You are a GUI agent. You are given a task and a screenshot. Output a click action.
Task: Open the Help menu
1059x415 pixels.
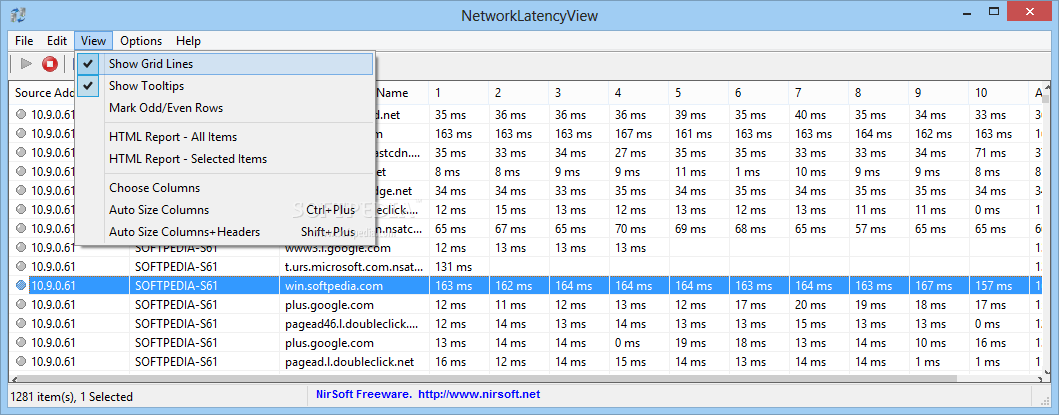click(188, 41)
